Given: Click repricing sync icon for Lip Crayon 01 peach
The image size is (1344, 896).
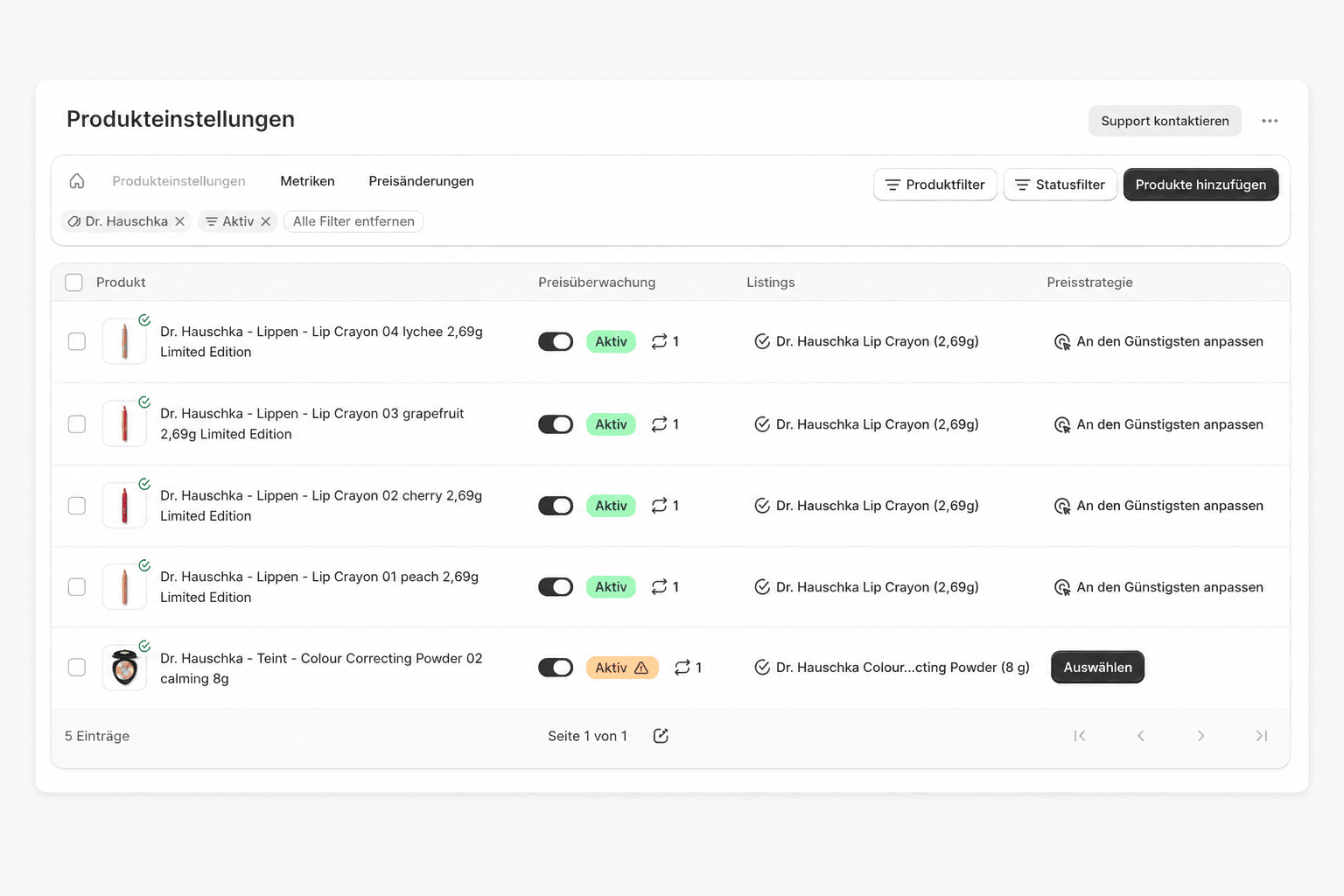Looking at the screenshot, I should click(659, 587).
